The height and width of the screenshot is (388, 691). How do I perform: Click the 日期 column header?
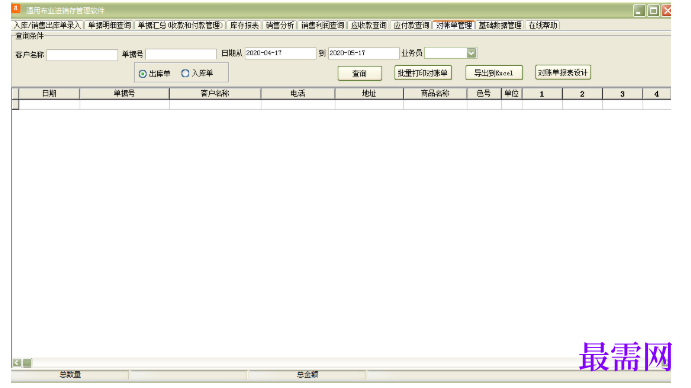coord(49,93)
